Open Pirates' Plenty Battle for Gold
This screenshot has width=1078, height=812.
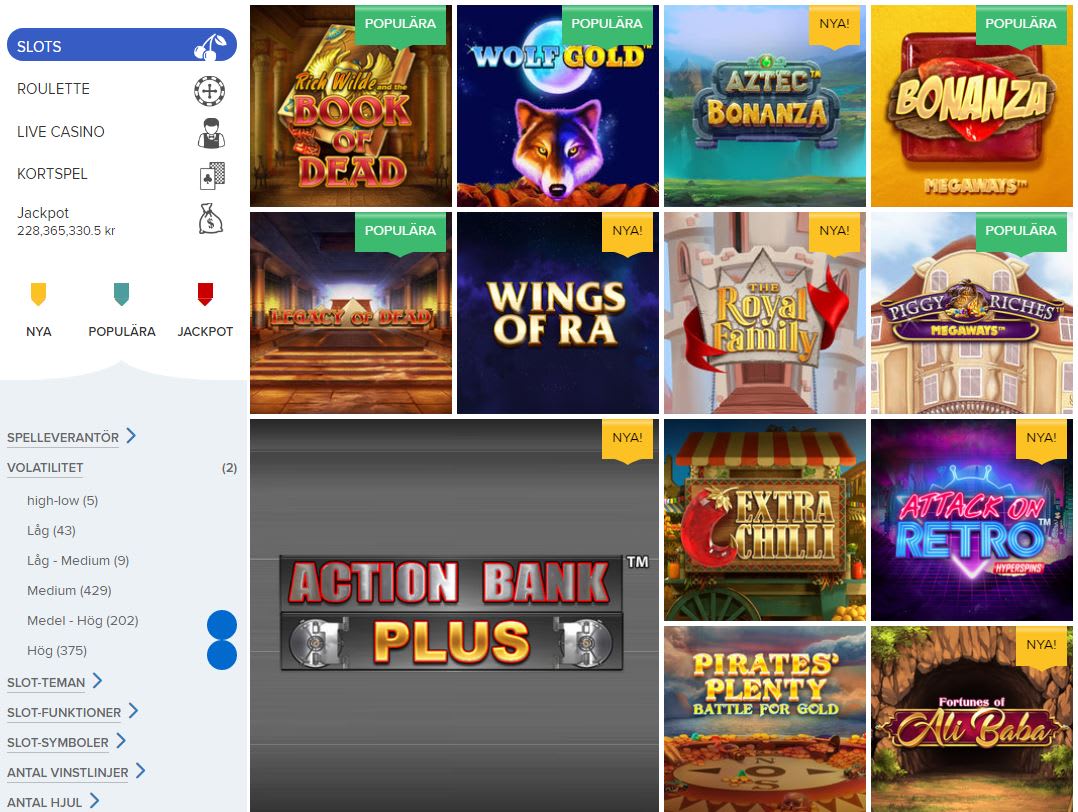764,719
